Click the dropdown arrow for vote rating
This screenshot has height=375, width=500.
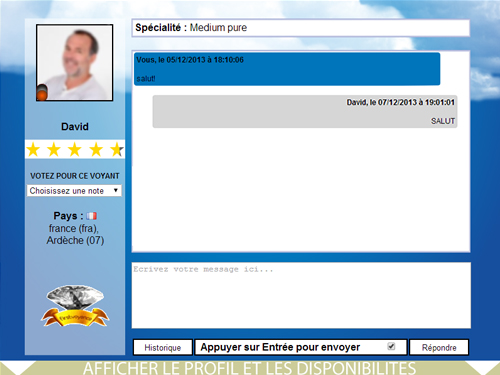tap(116, 190)
